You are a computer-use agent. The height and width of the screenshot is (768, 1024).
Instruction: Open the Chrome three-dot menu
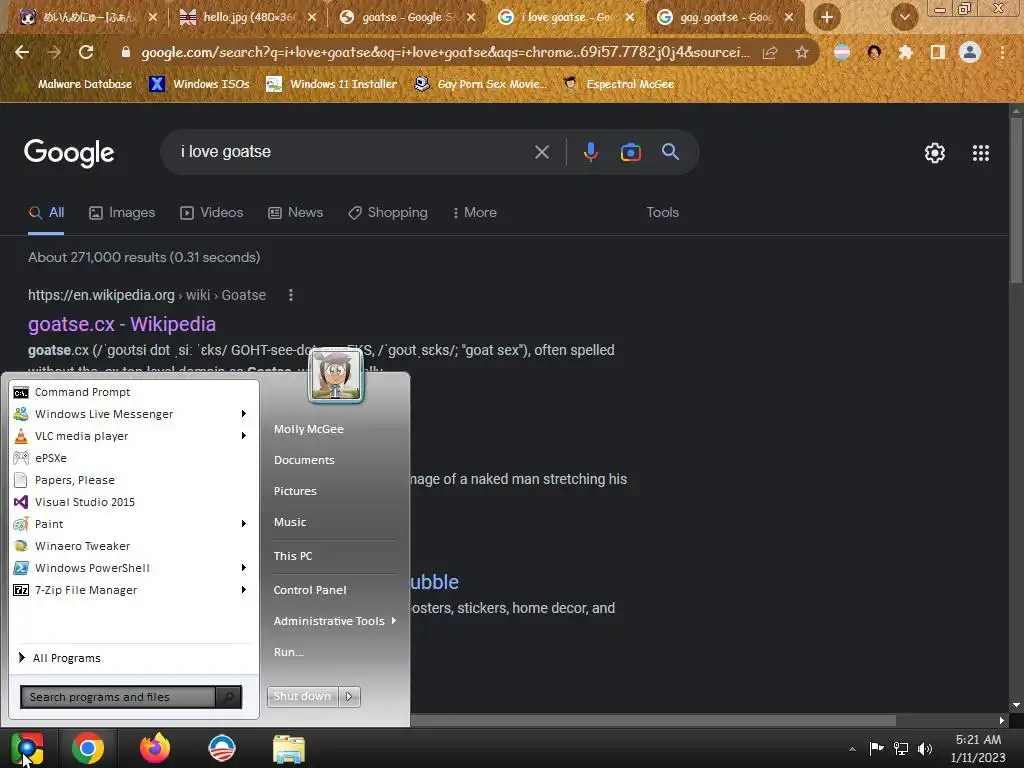[1002, 52]
